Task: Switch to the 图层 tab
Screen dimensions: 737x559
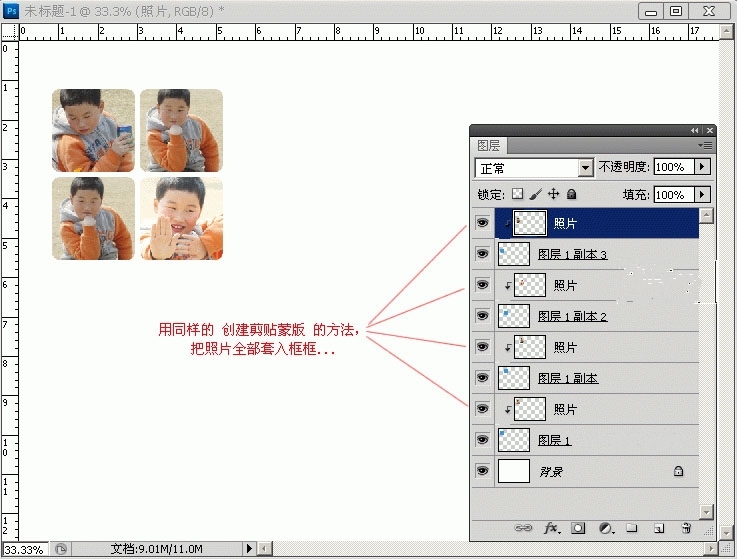Action: pyautogui.click(x=489, y=146)
